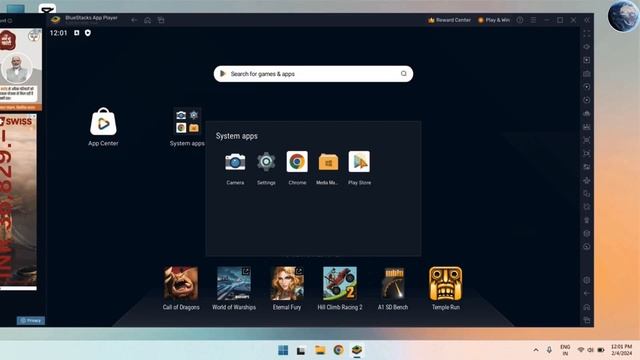Click the magnifier icon in search bar
Image resolution: width=640 pixels, height=360 pixels.
(x=404, y=73)
